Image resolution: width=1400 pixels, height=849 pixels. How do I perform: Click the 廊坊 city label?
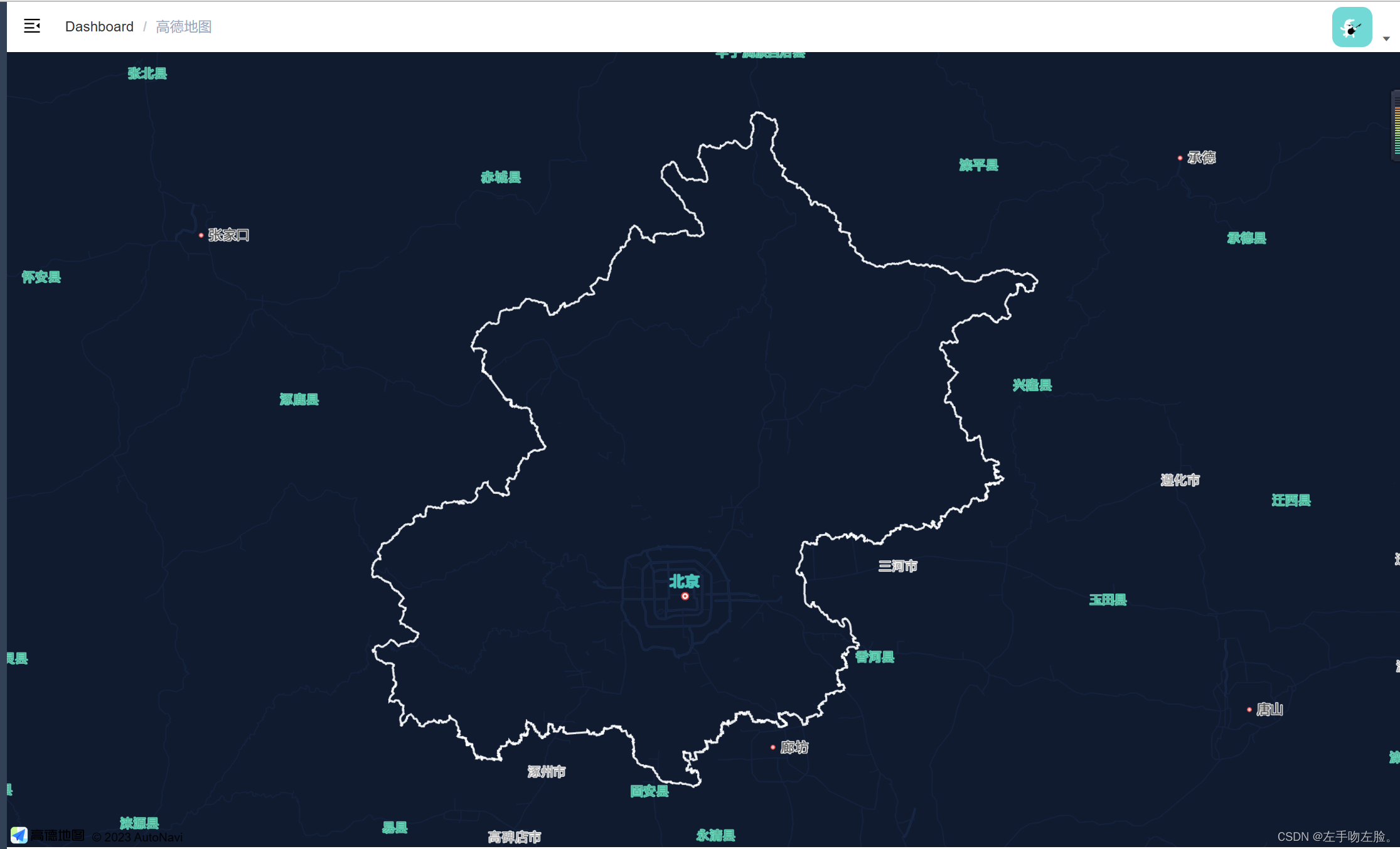pos(794,747)
